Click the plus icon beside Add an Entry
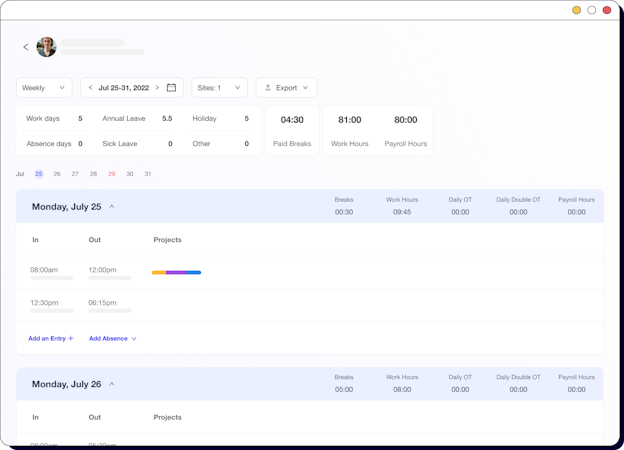 [x=71, y=339]
